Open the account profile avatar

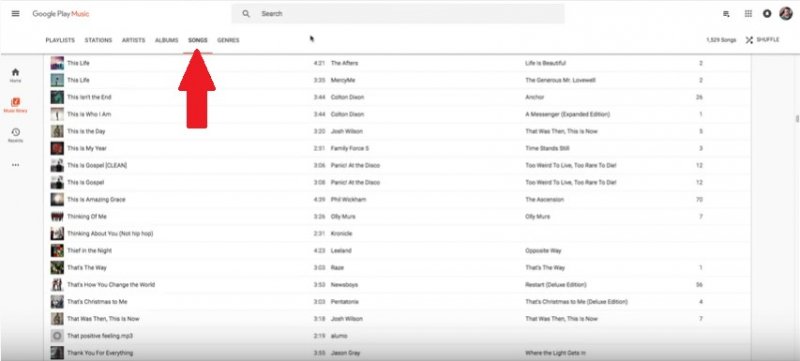click(786, 14)
